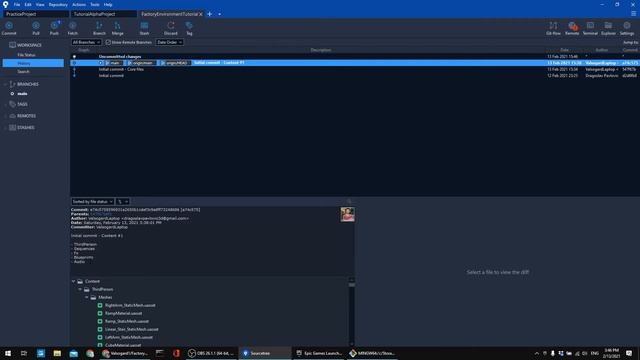Open the Sorted by file status dropdown
The image size is (640, 360).
(x=93, y=202)
